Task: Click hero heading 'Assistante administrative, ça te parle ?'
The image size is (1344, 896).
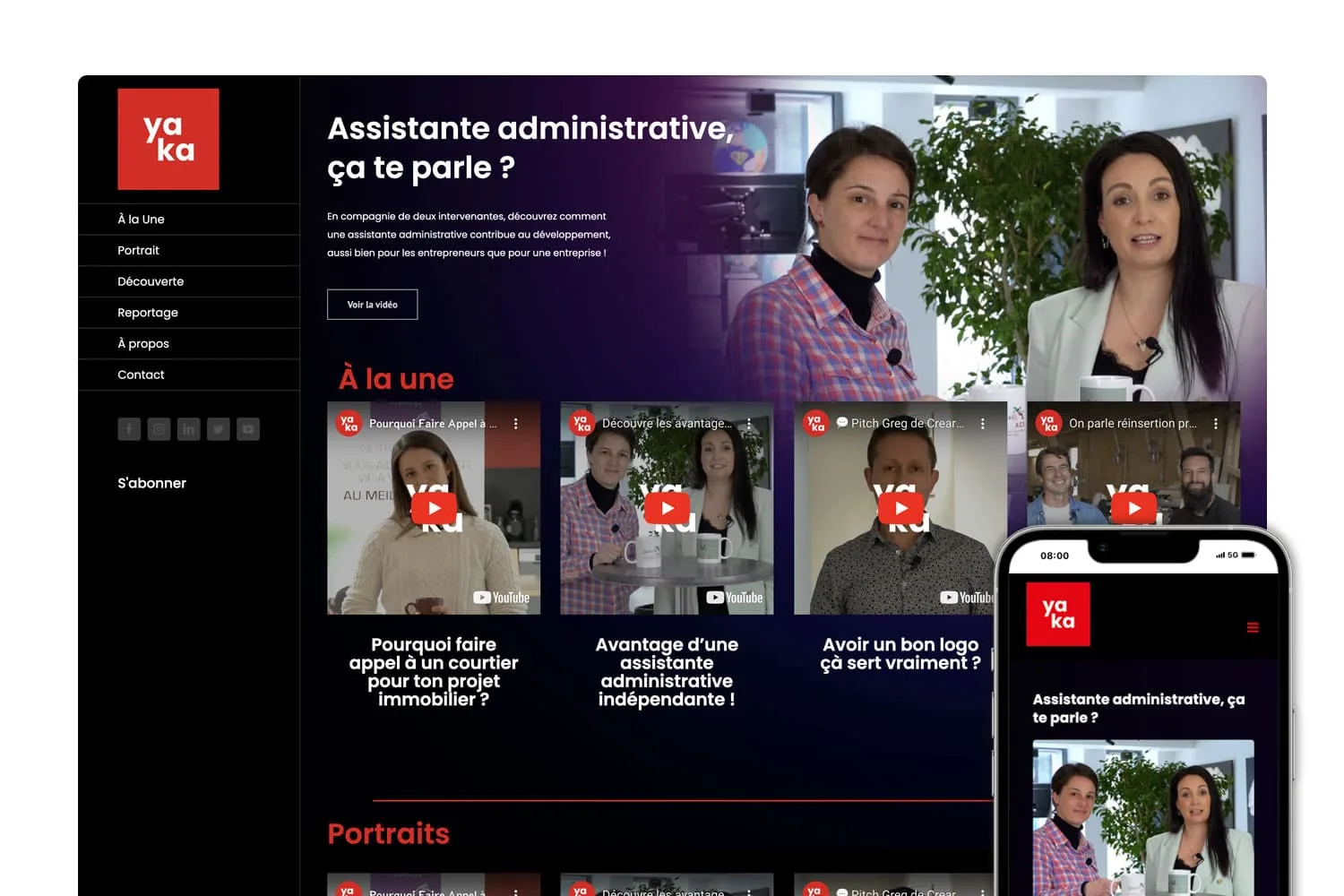Action: [530, 148]
